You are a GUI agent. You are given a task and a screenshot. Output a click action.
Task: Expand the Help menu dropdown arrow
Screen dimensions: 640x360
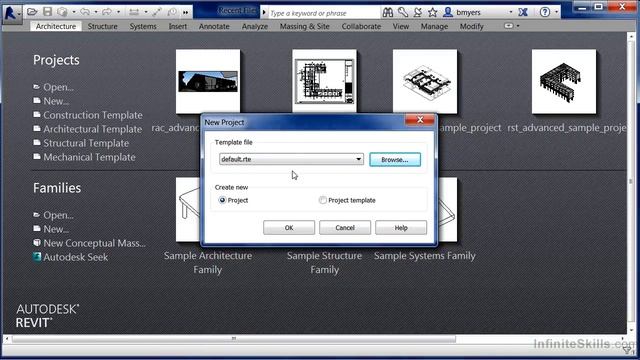(x=556, y=12)
